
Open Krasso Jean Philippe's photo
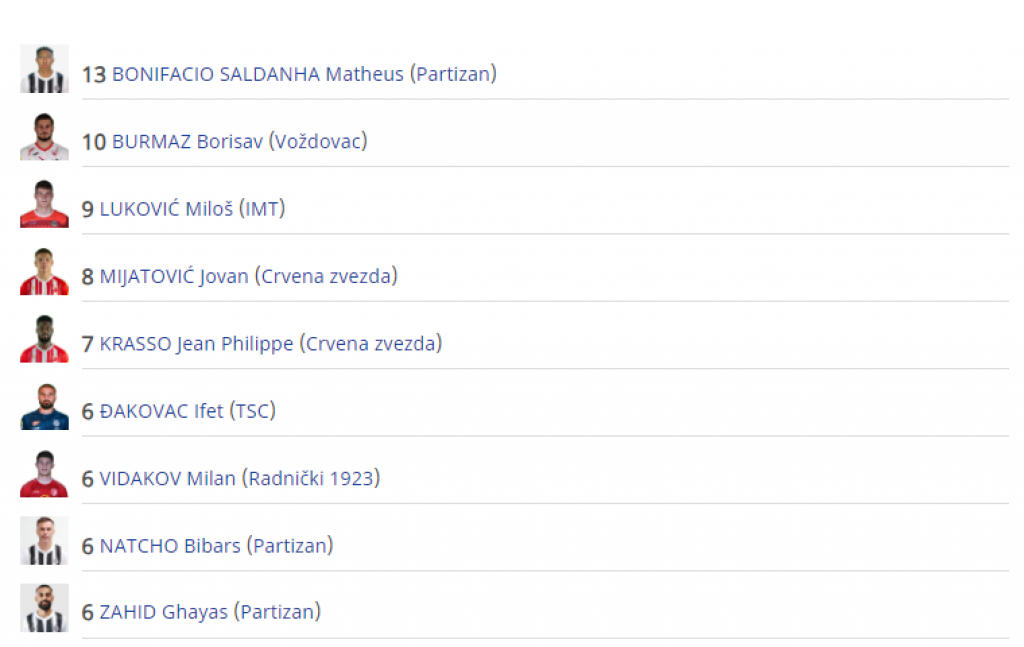[x=44, y=339]
